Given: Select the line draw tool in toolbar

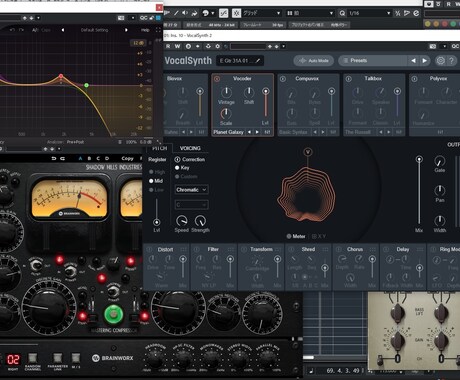Looking at the screenshot, I should point(176,13).
